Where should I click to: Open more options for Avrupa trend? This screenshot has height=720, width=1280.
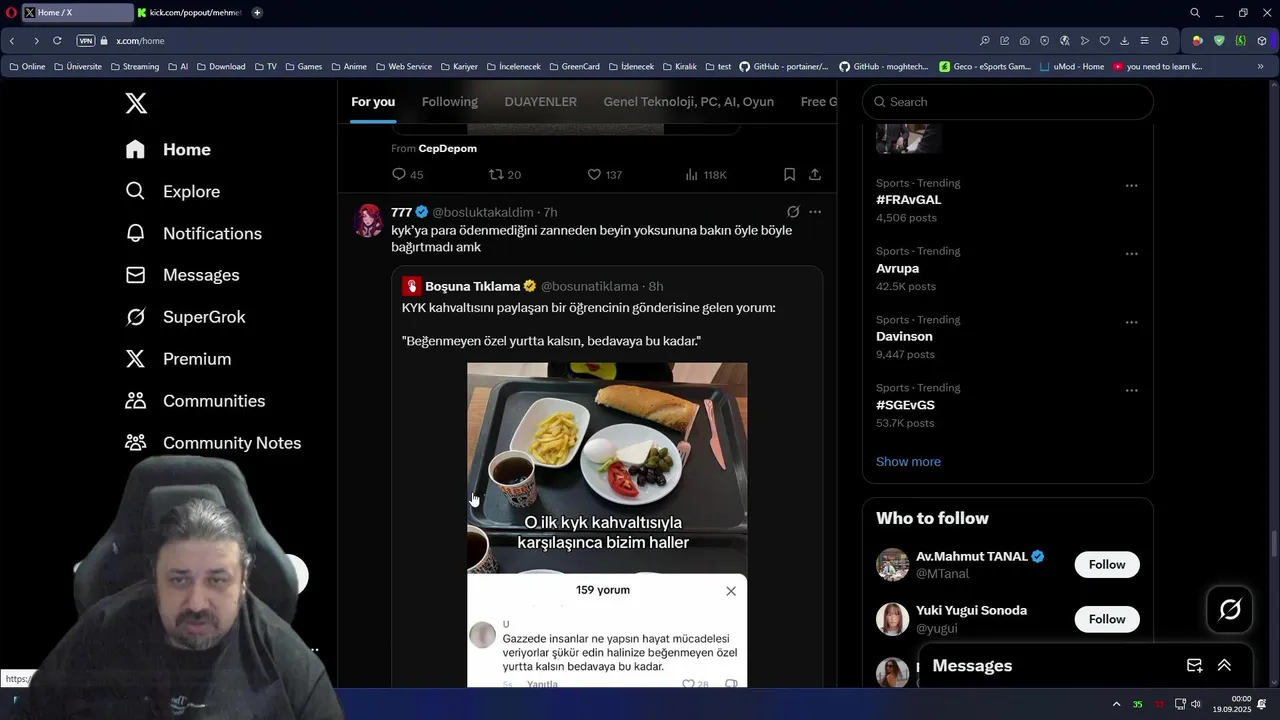click(x=1131, y=254)
